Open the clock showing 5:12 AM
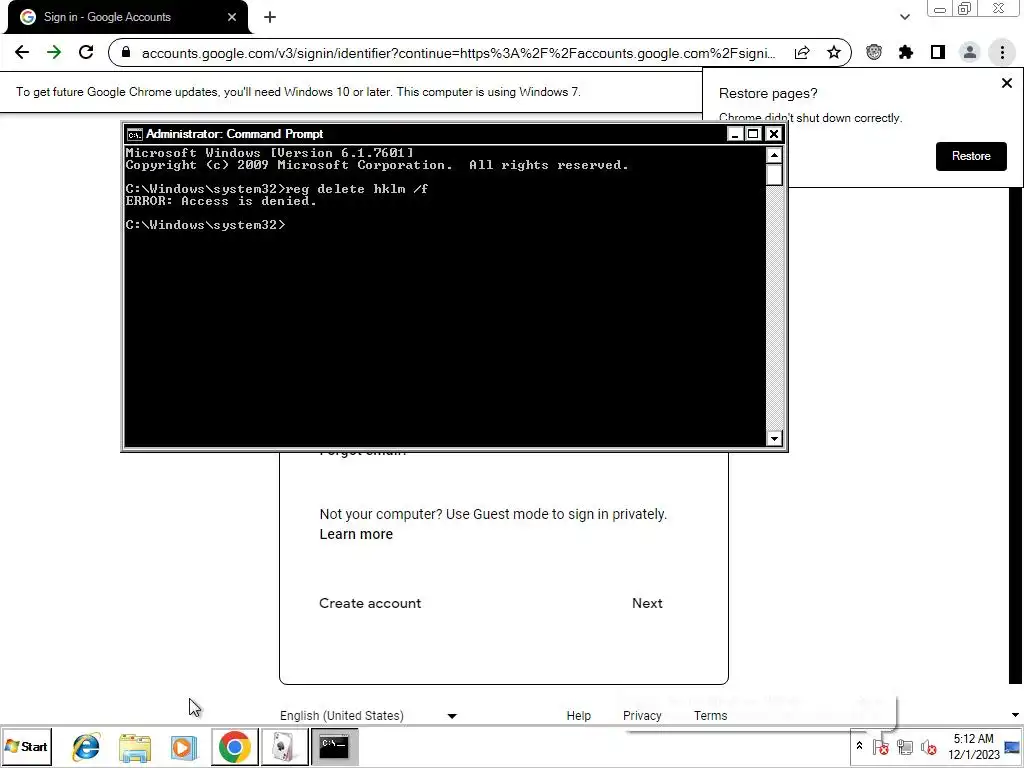Screen dimensions: 1024x768 pos(973,746)
